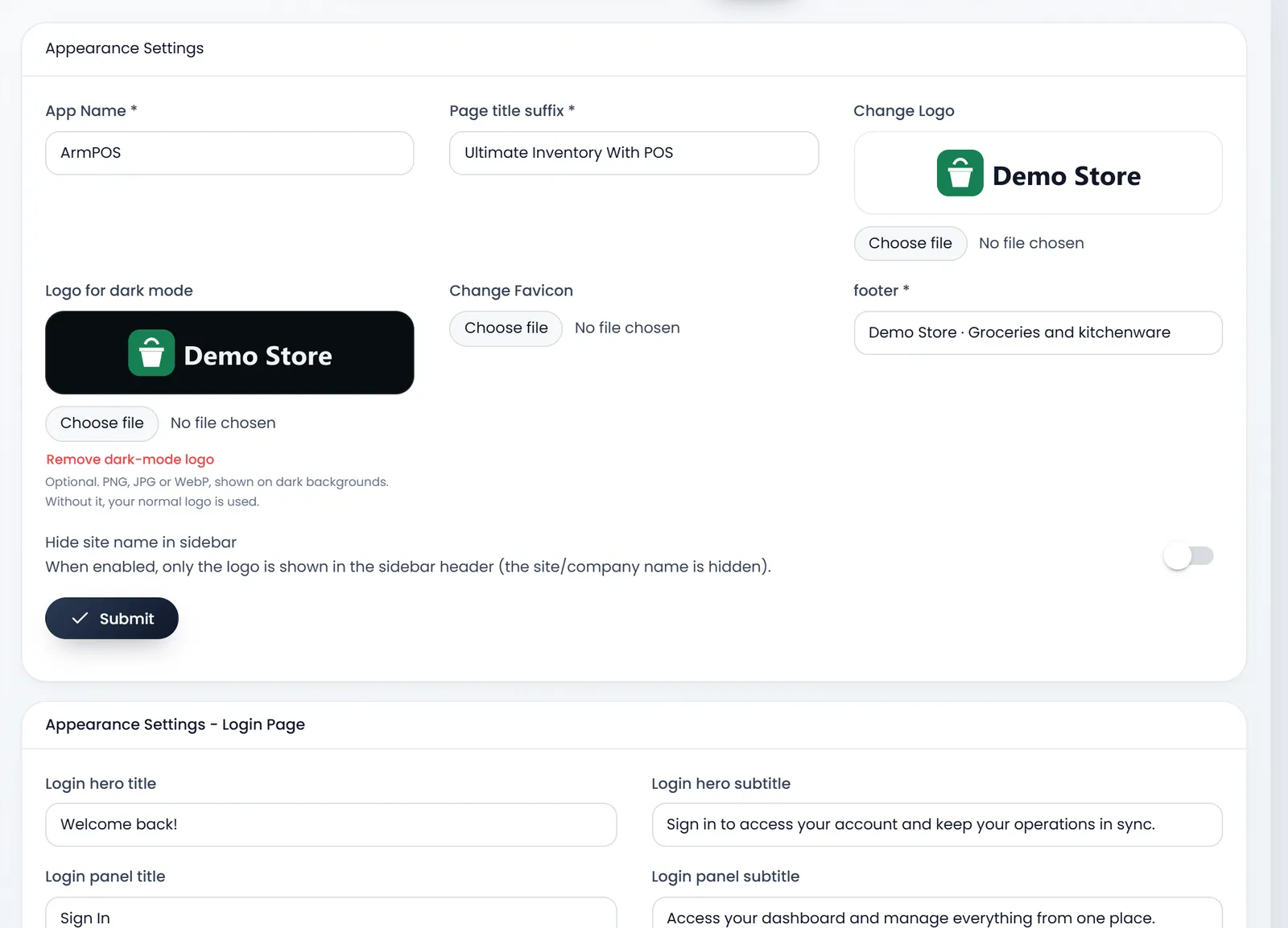Click Remove dark-mode logo link
The width and height of the screenshot is (1288, 928).
click(130, 460)
